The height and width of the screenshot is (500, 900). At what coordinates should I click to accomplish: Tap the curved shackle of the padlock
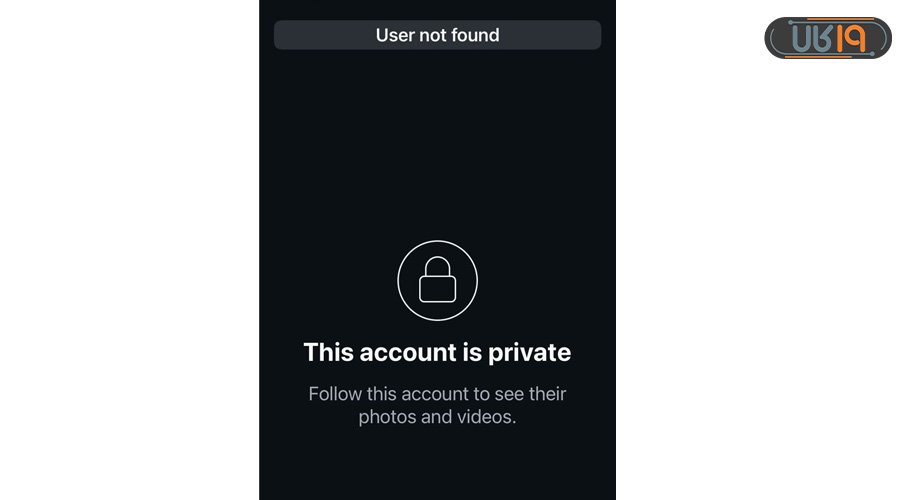coord(437,266)
